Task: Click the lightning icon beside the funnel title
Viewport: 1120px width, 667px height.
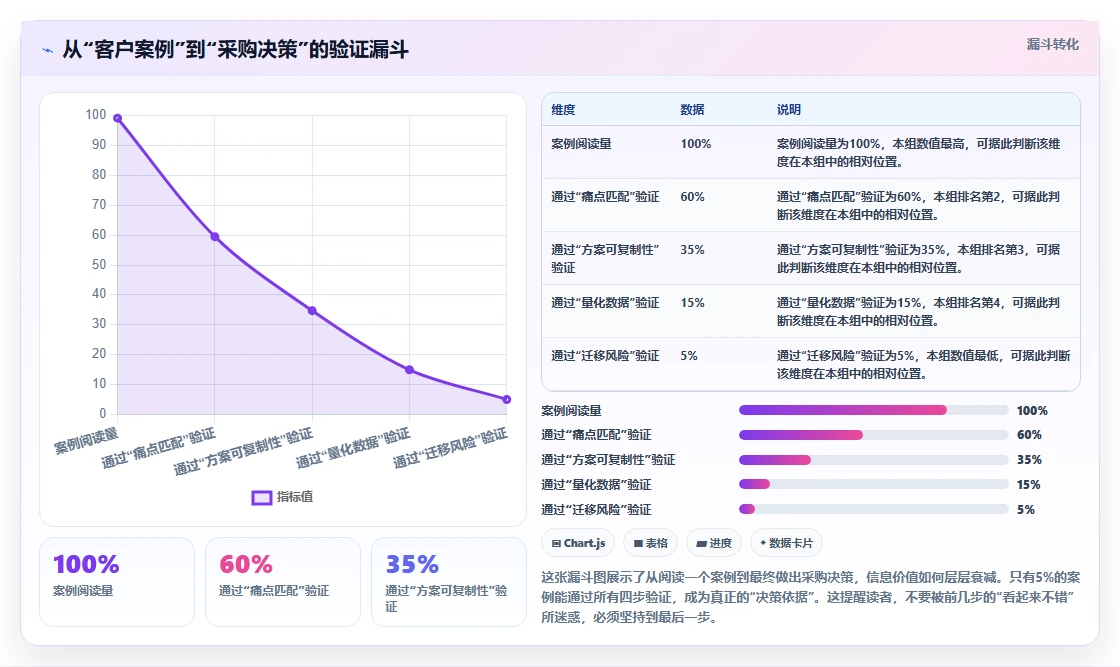Action: (x=48, y=50)
